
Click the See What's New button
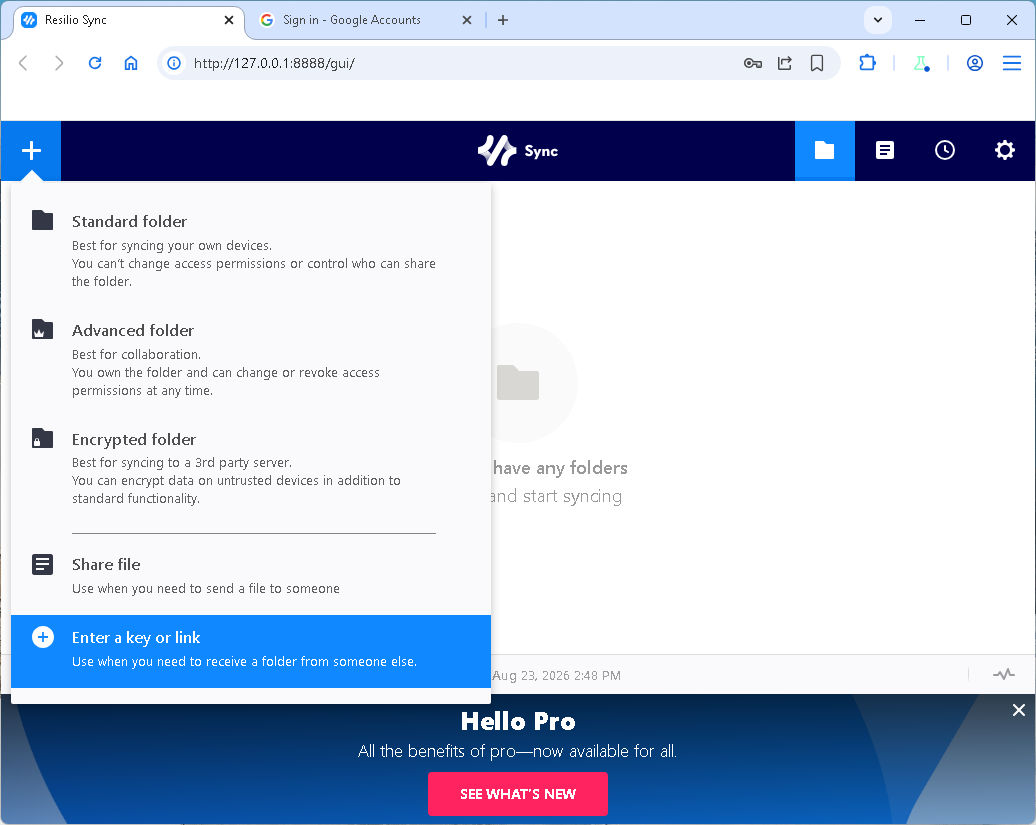pos(518,794)
